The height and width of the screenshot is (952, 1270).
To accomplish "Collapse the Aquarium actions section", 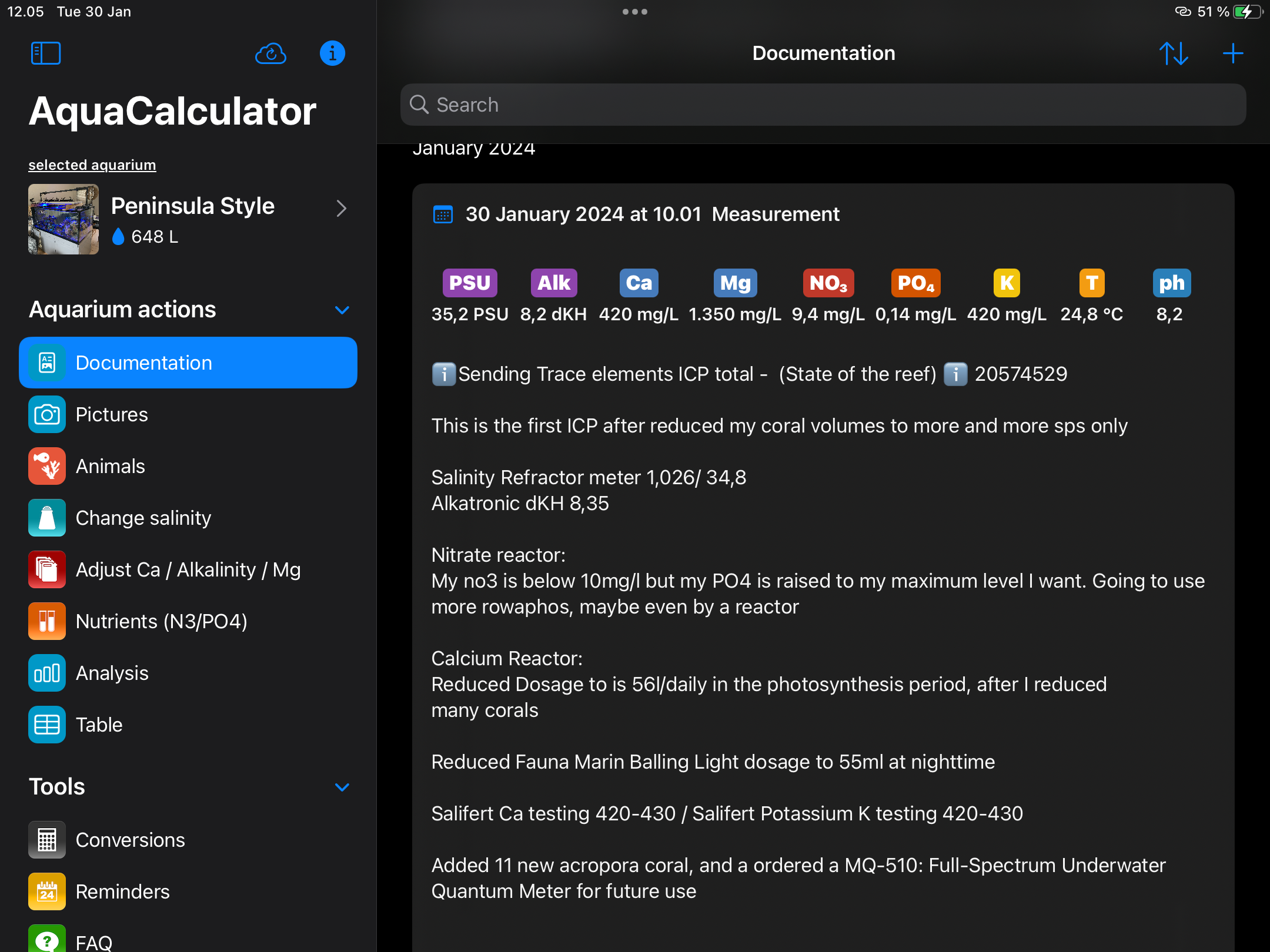I will 342,310.
